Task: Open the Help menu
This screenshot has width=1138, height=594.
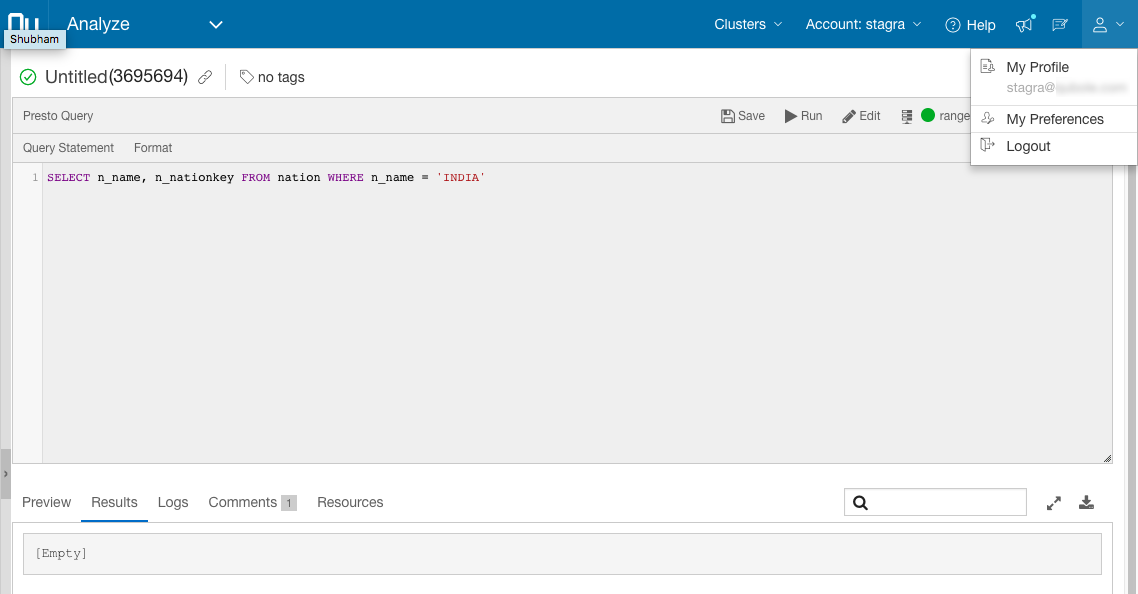Action: (x=970, y=25)
